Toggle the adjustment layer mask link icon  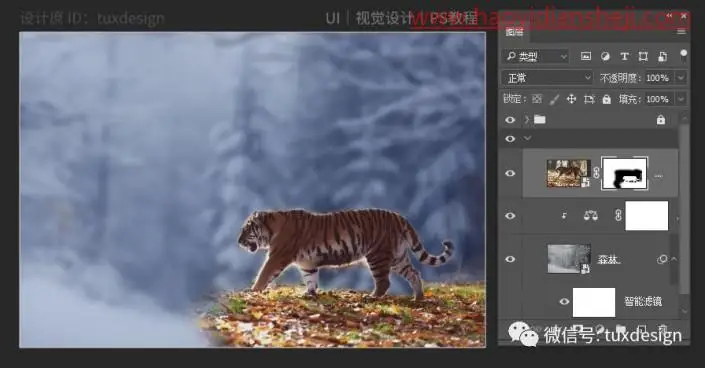(x=618, y=216)
